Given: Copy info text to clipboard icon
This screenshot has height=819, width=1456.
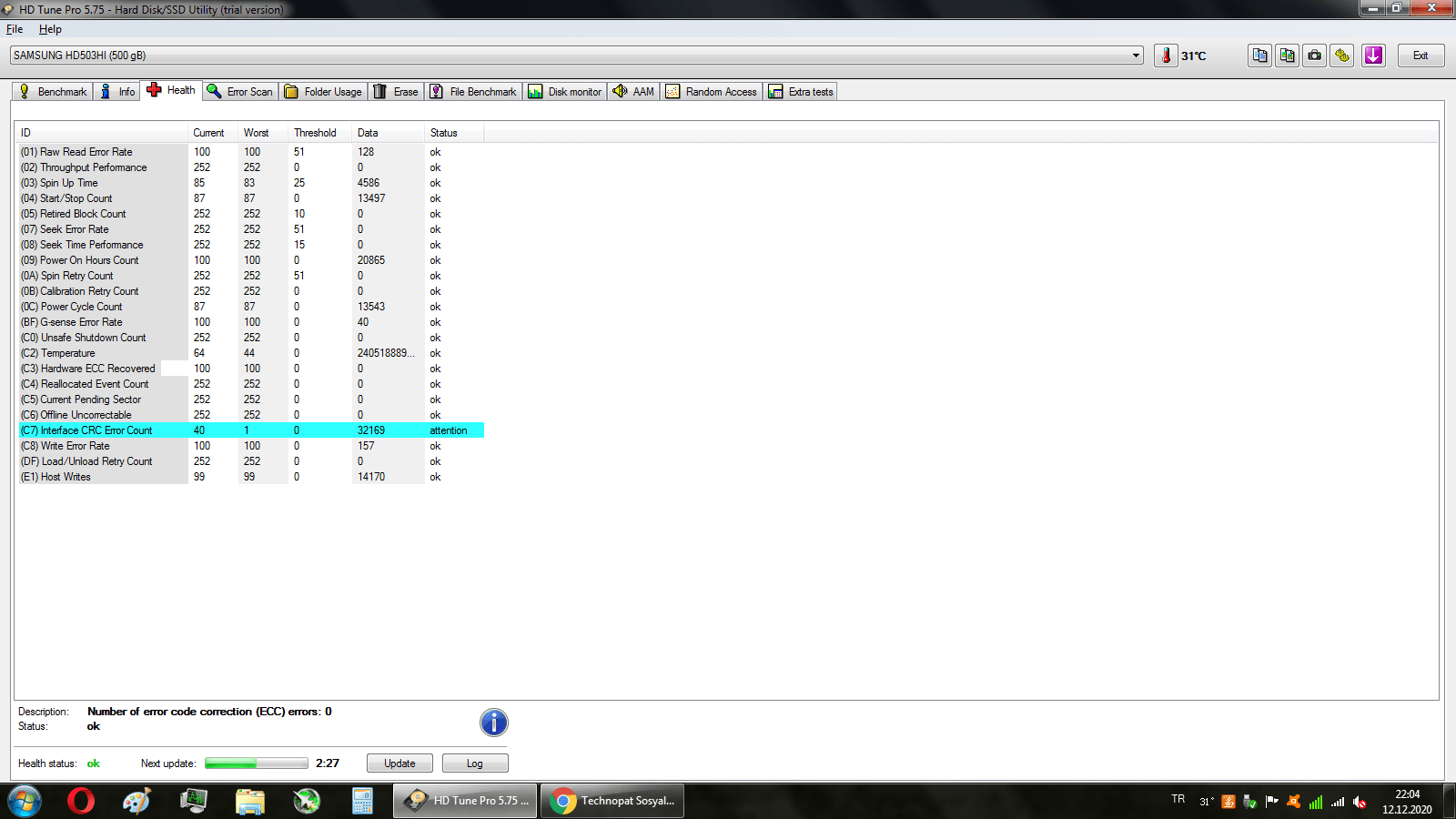Looking at the screenshot, I should [x=1260, y=56].
